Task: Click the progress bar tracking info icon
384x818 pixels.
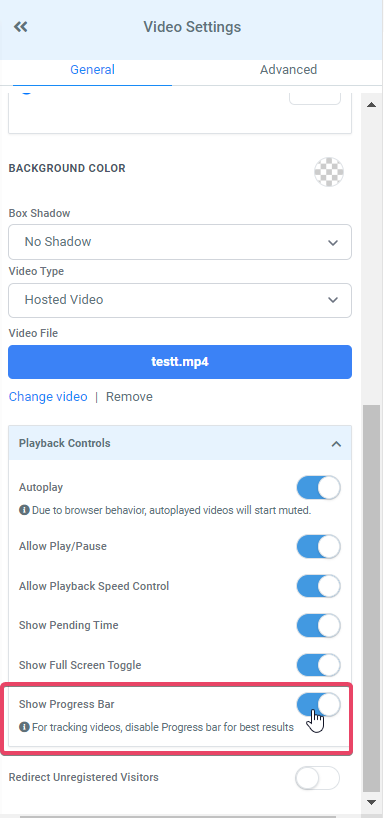Action: [24, 727]
